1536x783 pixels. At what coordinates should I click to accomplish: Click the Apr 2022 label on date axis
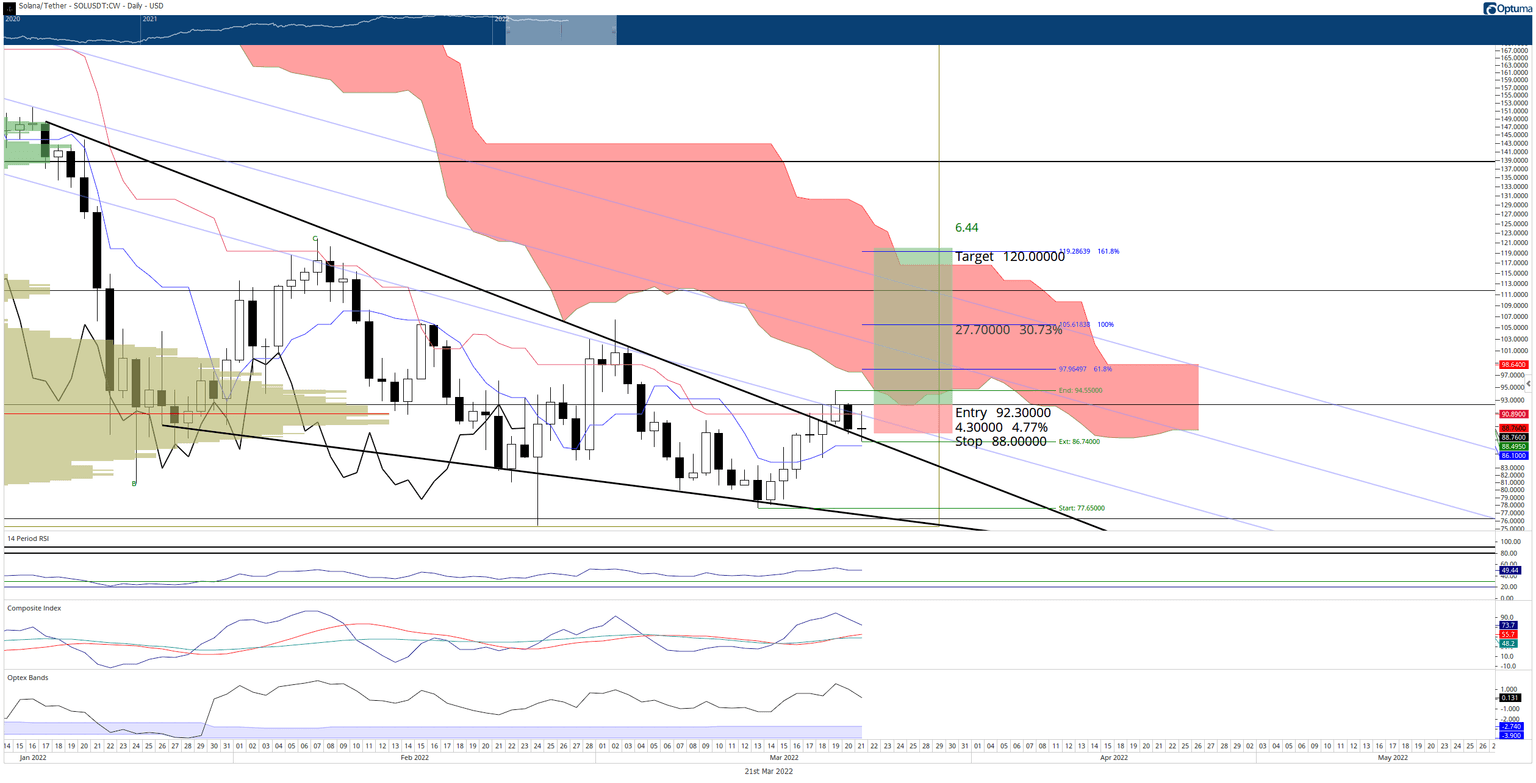click(x=1114, y=758)
